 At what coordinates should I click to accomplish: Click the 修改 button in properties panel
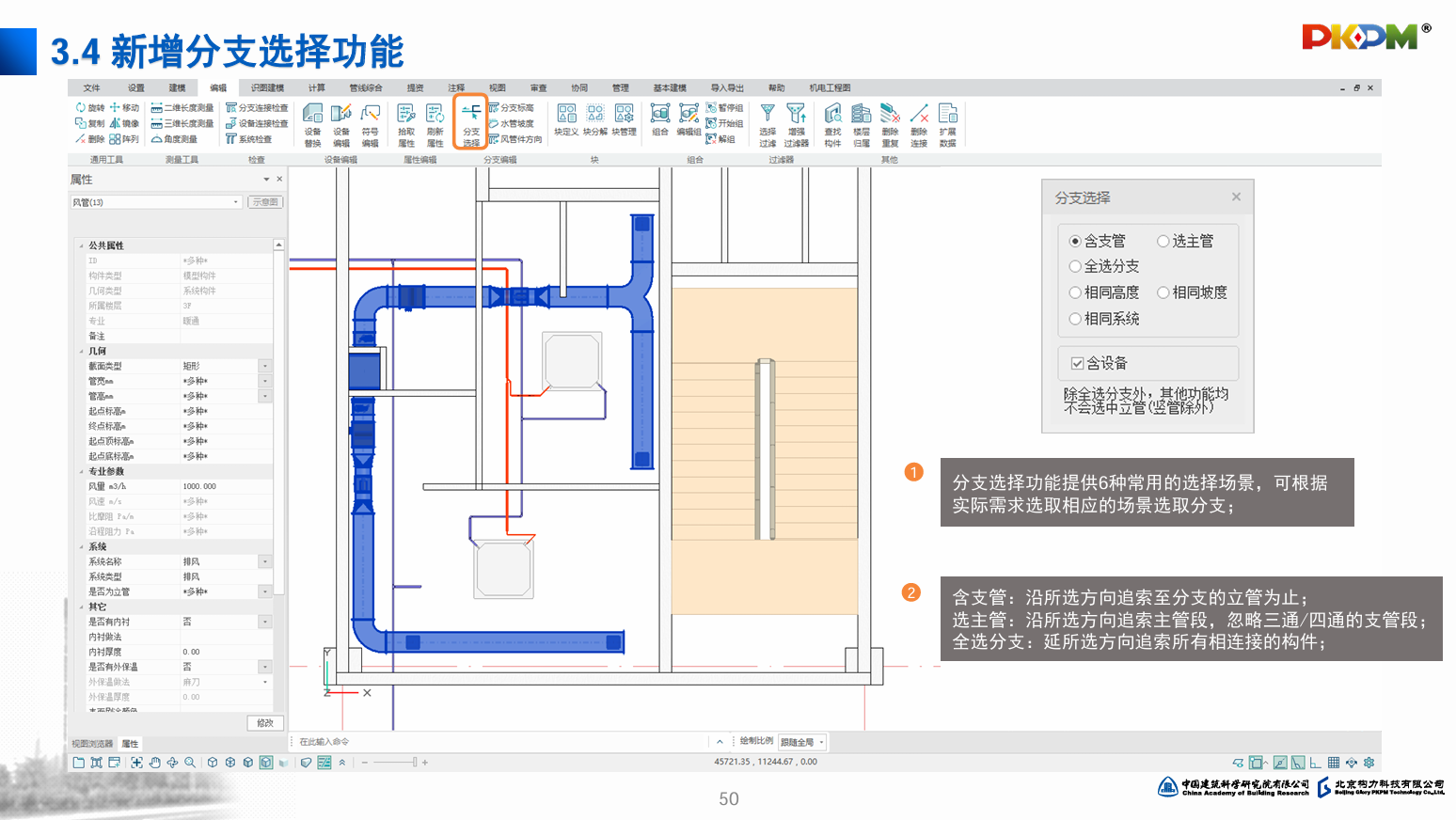point(265,723)
